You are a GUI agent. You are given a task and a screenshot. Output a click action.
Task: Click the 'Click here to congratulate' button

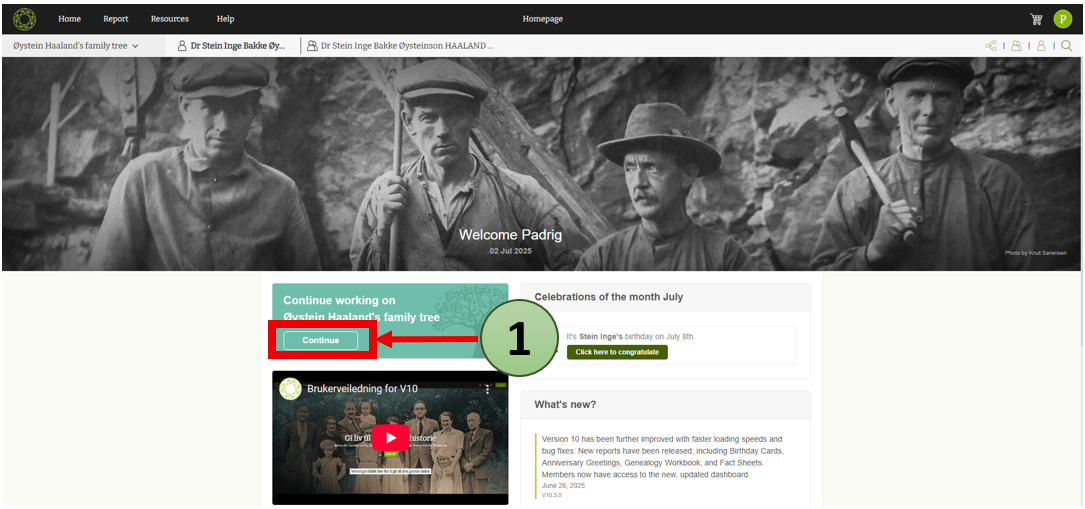[617, 352]
